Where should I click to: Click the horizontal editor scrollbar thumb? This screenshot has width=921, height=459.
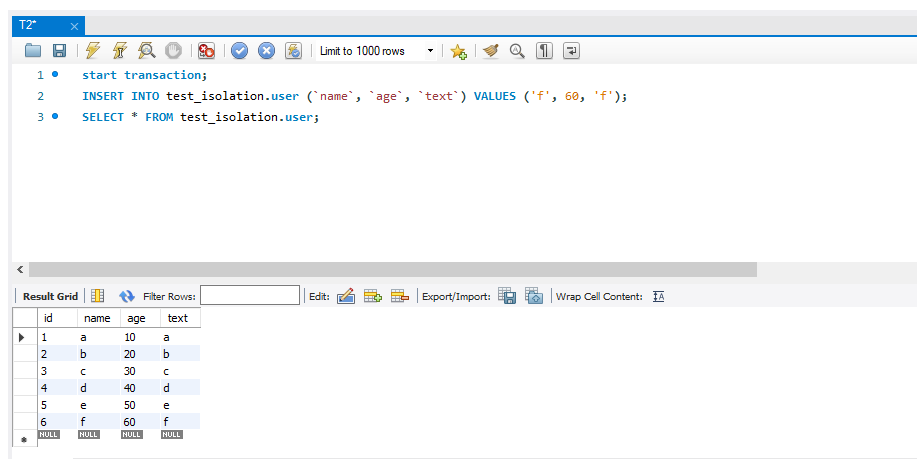392,270
